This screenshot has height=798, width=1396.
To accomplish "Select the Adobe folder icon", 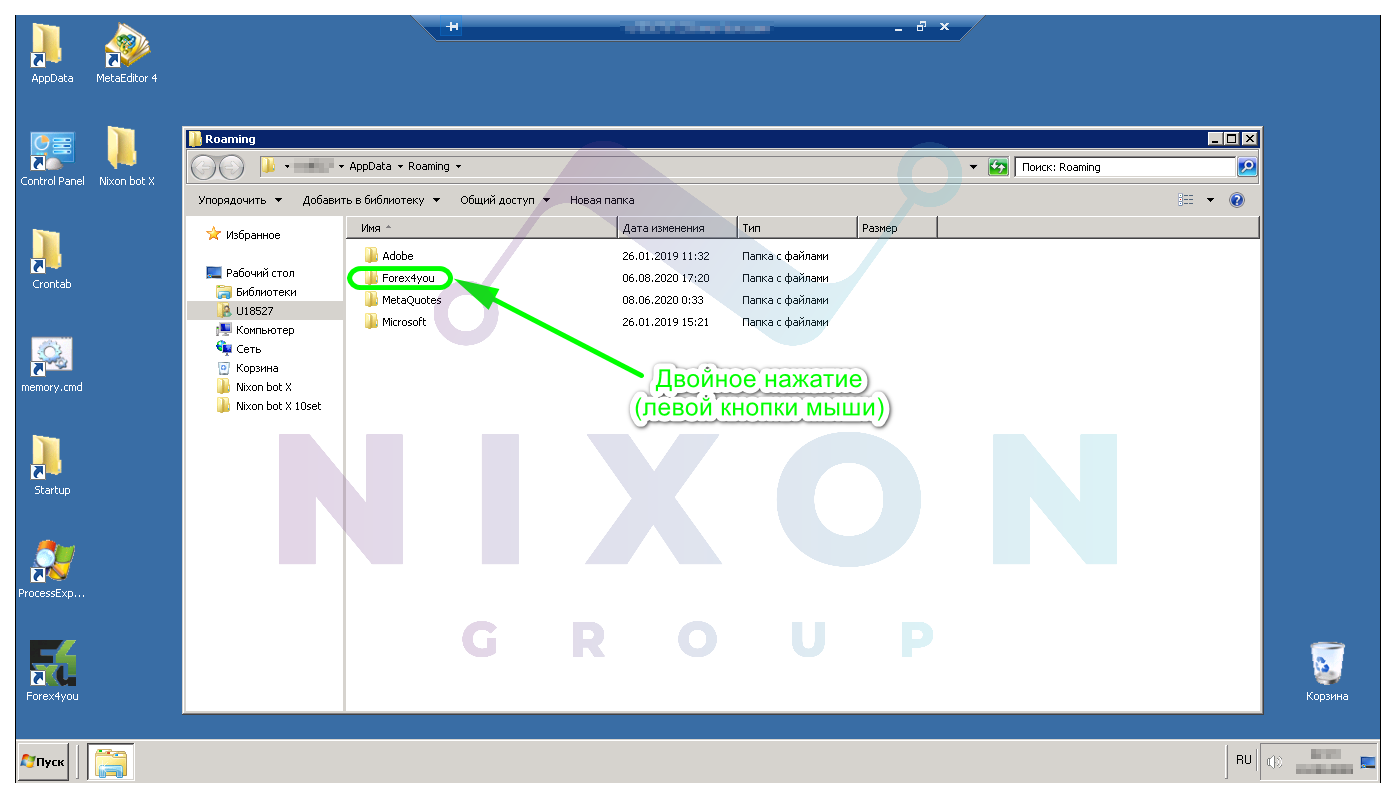I will click(x=371, y=256).
